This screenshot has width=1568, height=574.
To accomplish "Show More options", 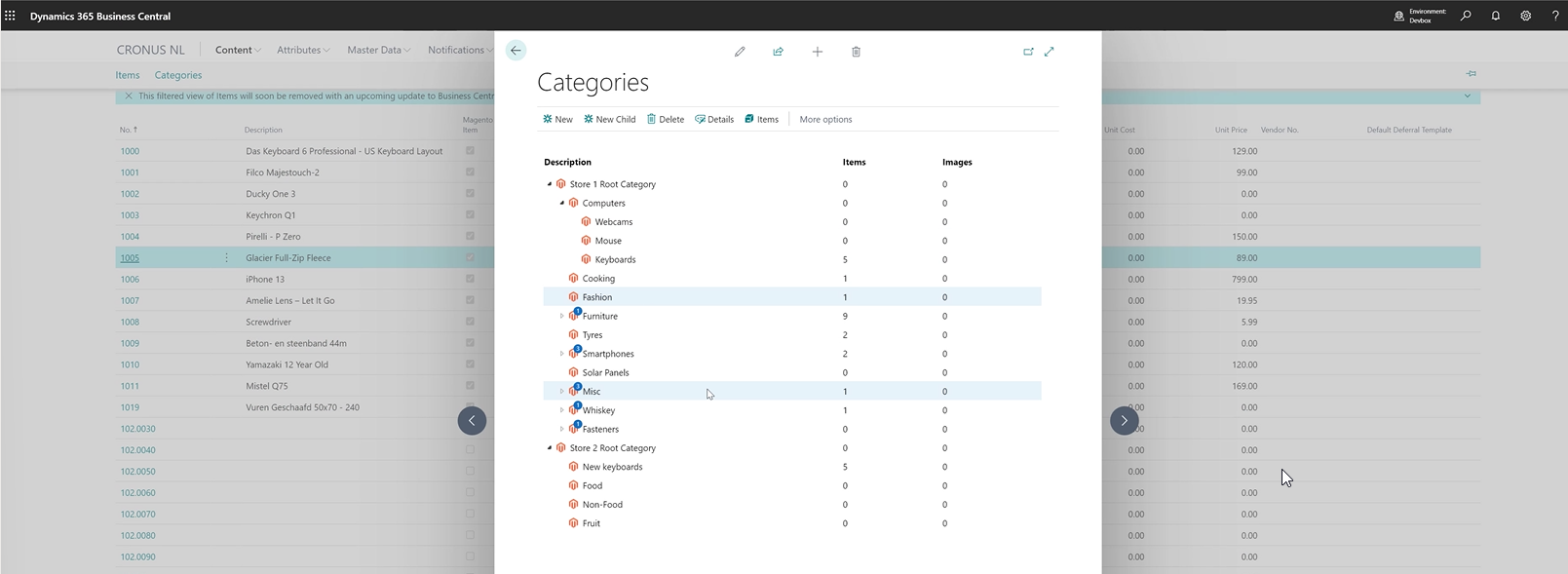I will click(825, 119).
